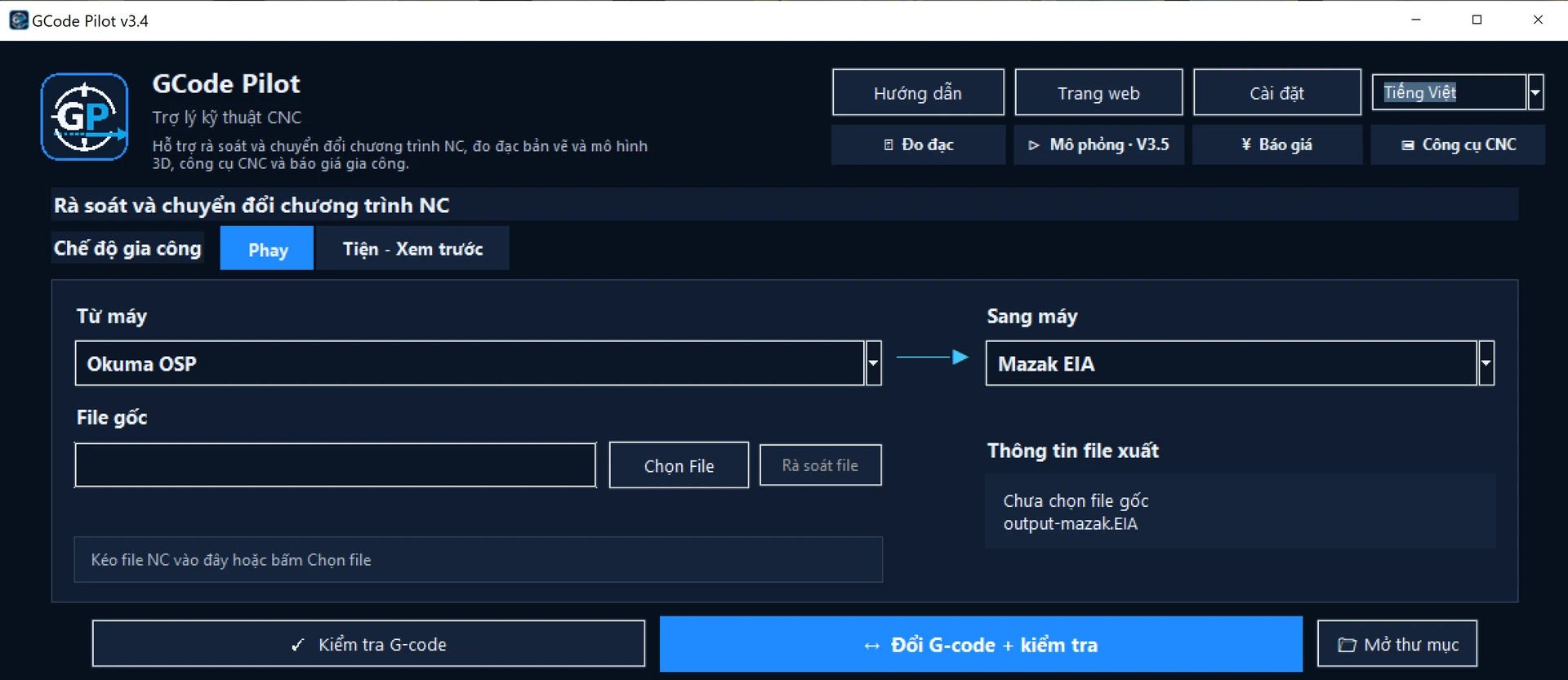Click the Chưa chọn file gốc text

(x=1076, y=500)
